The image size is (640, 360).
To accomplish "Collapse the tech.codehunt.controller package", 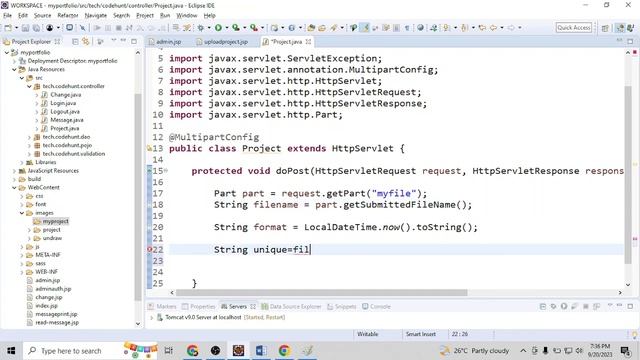I will coord(29,87).
